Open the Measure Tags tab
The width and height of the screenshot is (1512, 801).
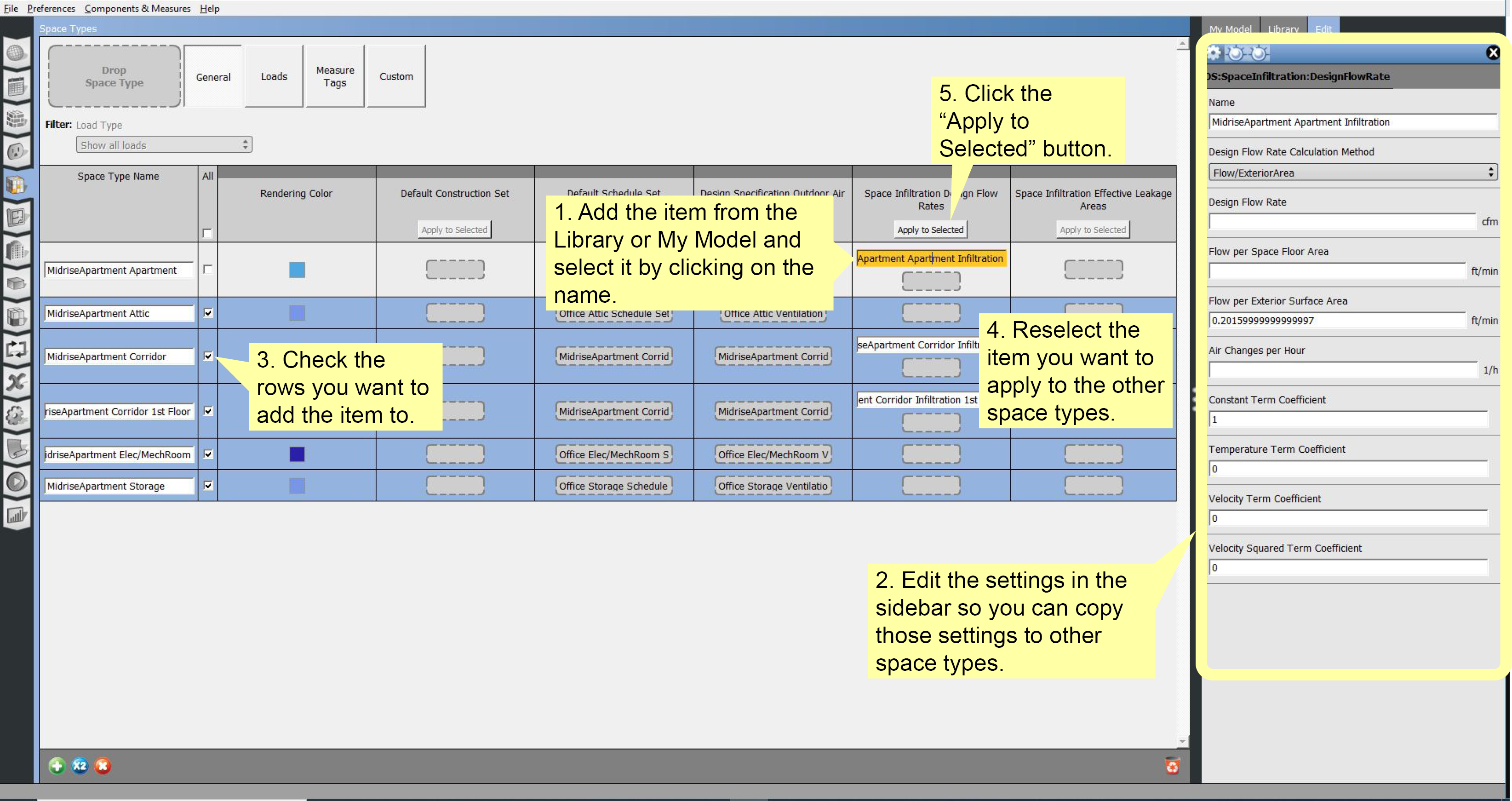pos(335,76)
